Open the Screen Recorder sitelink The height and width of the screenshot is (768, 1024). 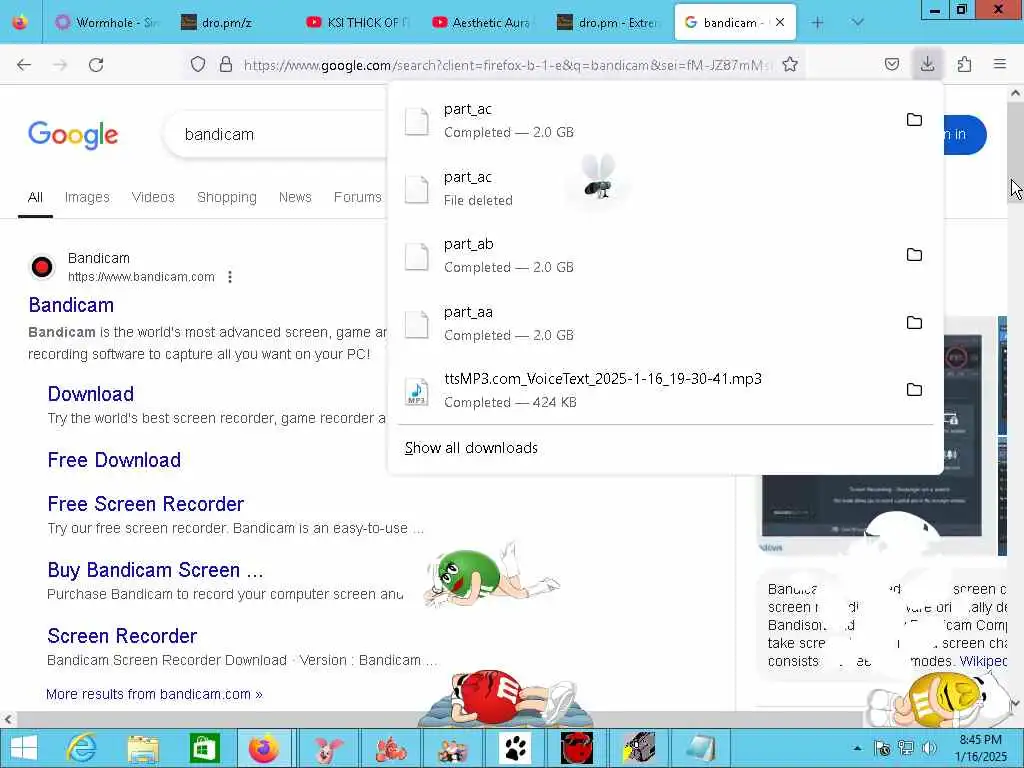(x=122, y=636)
